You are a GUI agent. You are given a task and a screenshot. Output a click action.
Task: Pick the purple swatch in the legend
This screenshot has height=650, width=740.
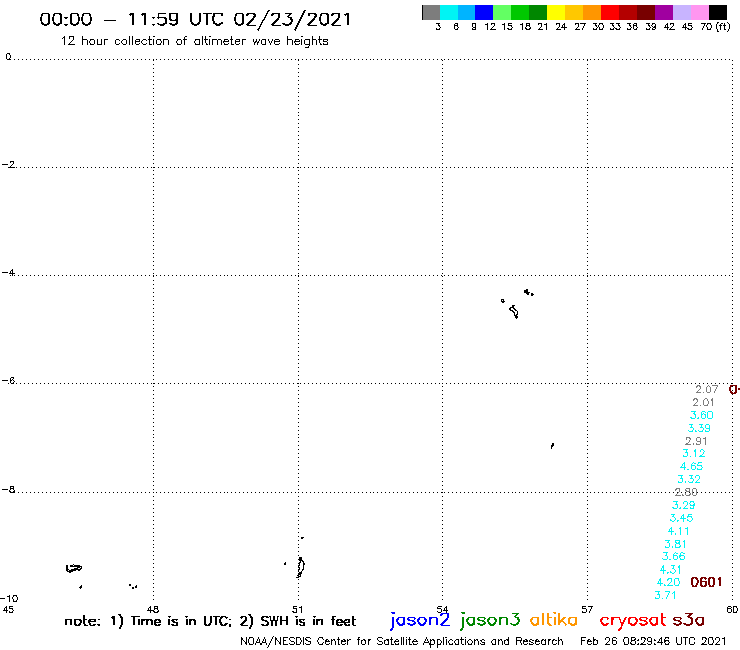[664, 12]
